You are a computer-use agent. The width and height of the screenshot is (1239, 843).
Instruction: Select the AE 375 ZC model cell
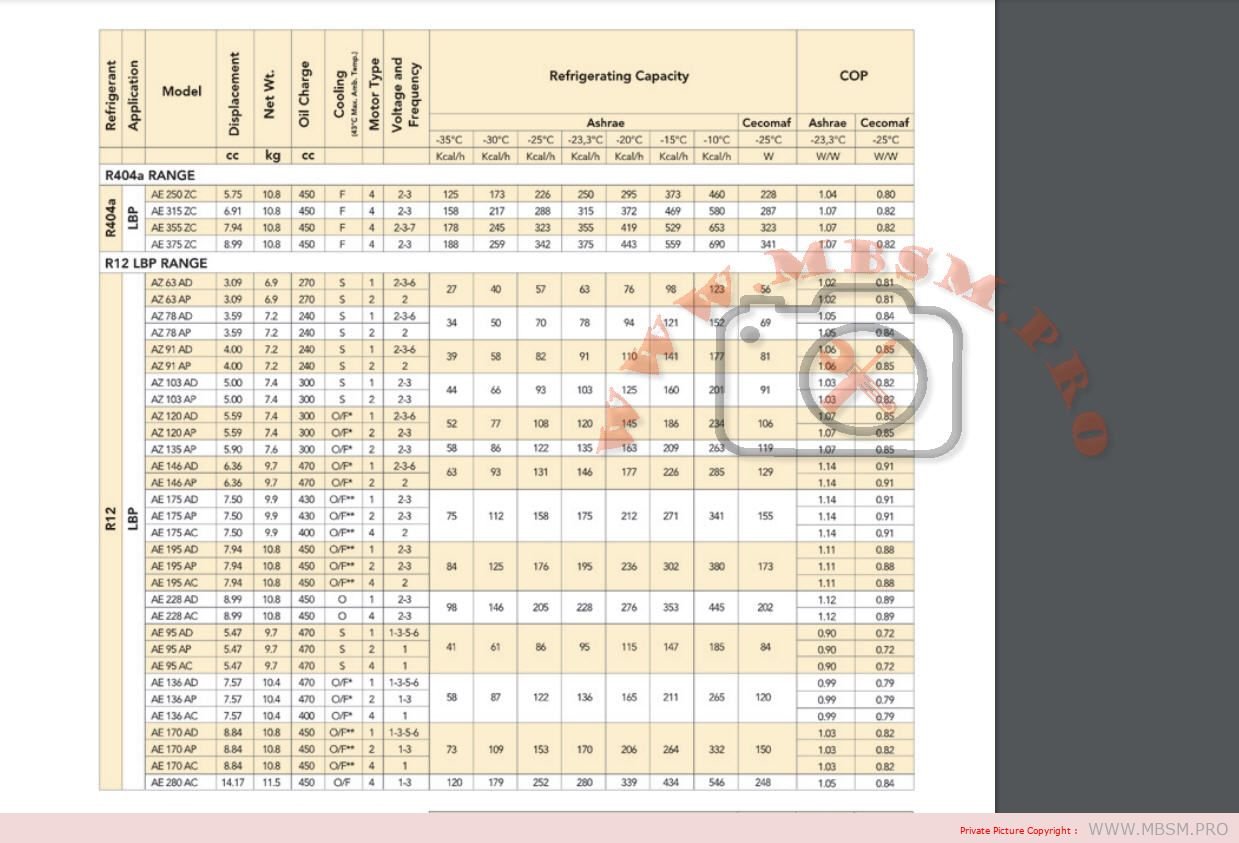click(x=174, y=245)
